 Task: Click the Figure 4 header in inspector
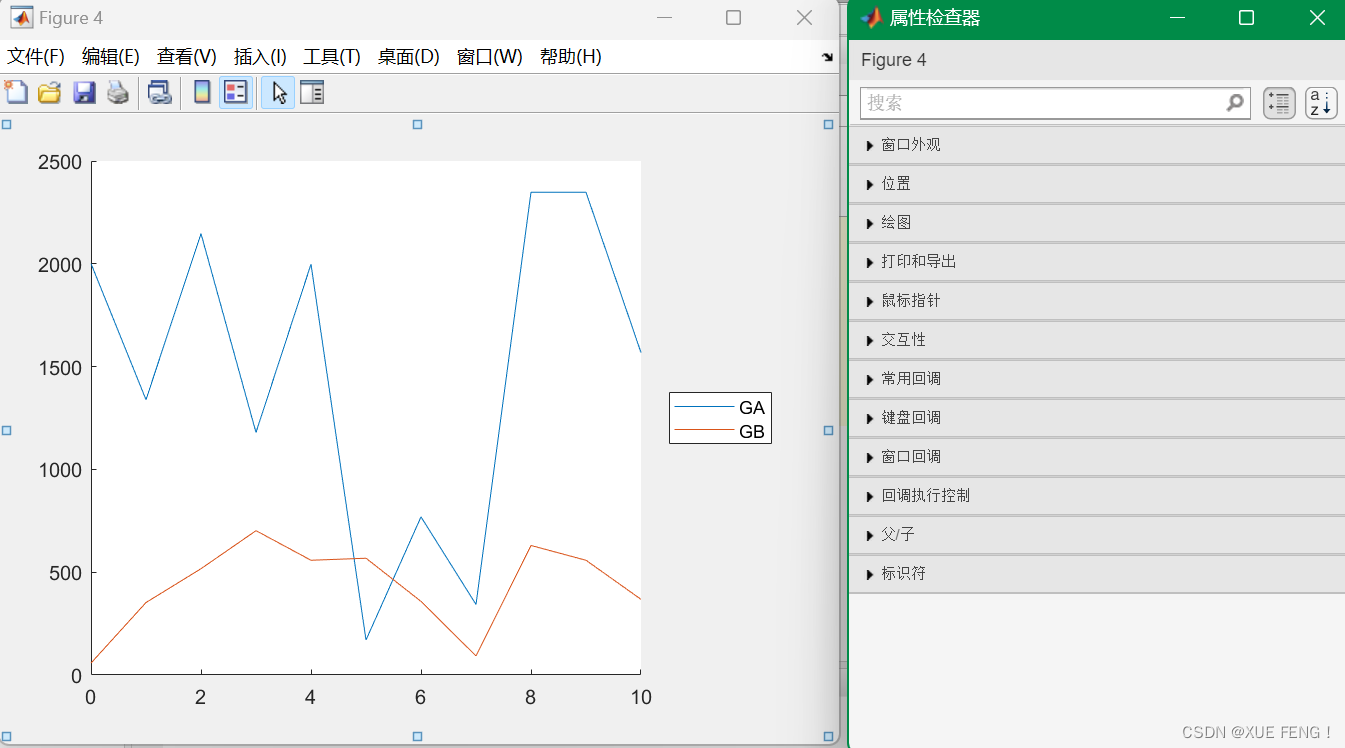(x=894, y=60)
